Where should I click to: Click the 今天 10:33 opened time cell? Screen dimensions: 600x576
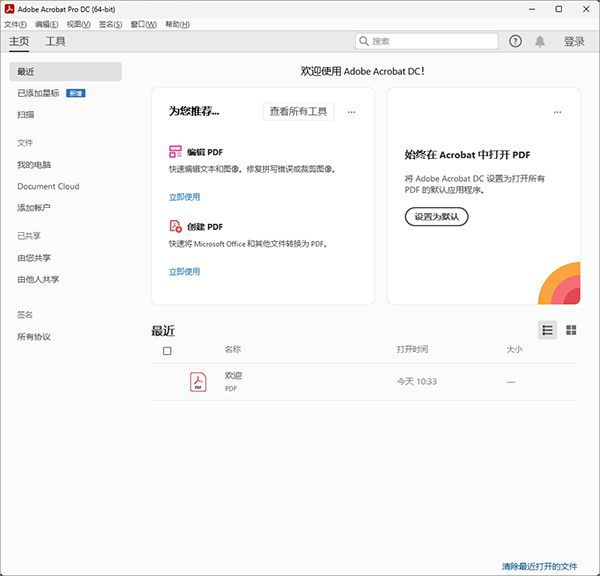tap(417, 382)
